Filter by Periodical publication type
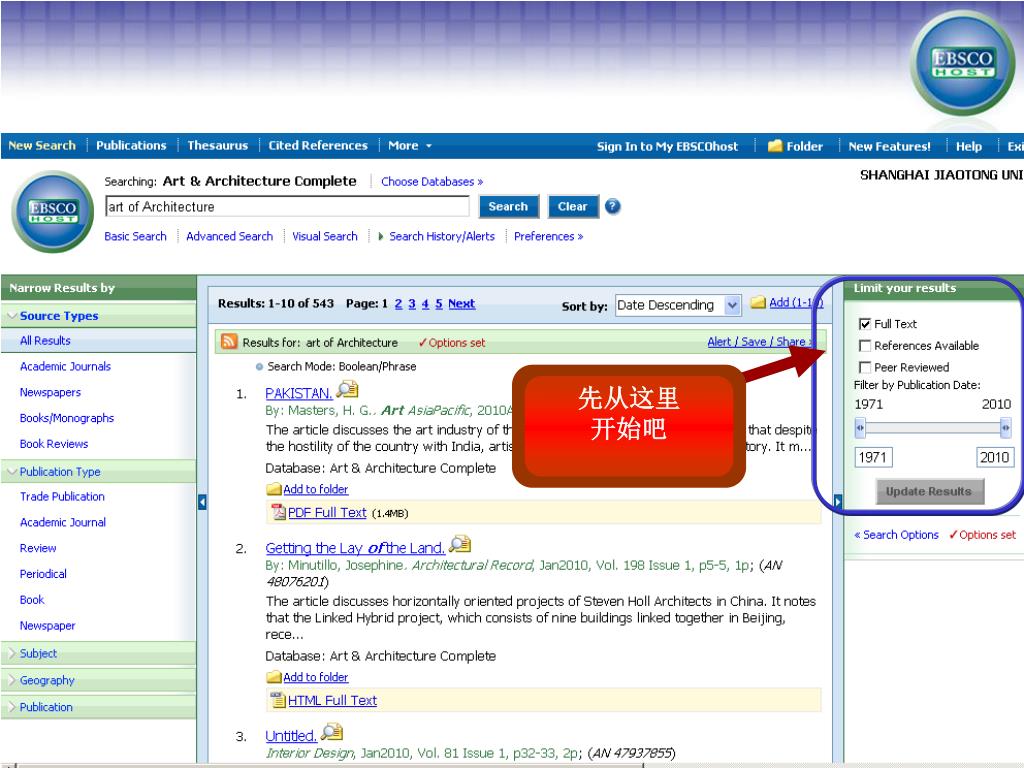 point(43,574)
